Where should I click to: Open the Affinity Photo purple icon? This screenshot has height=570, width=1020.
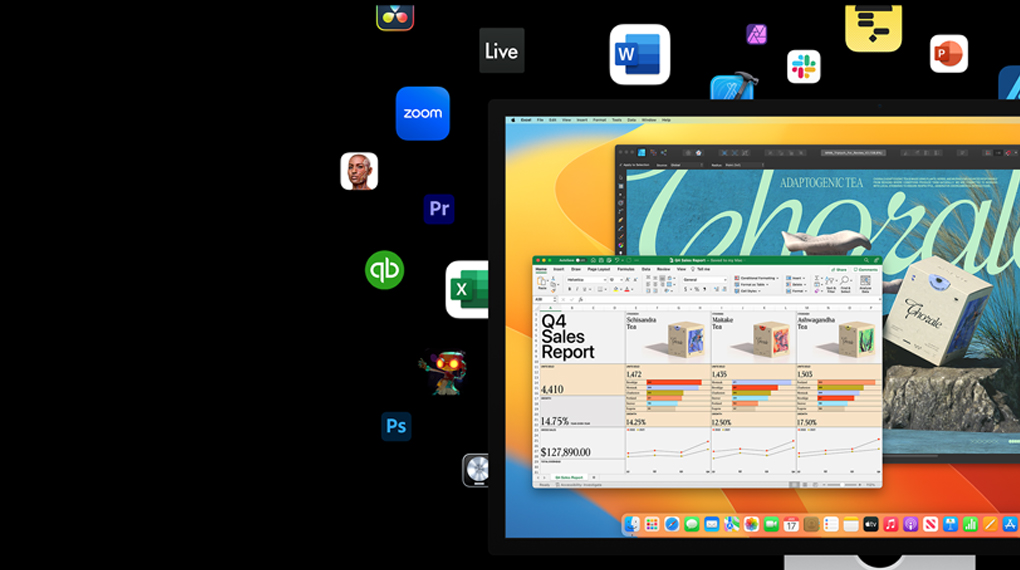[x=757, y=34]
